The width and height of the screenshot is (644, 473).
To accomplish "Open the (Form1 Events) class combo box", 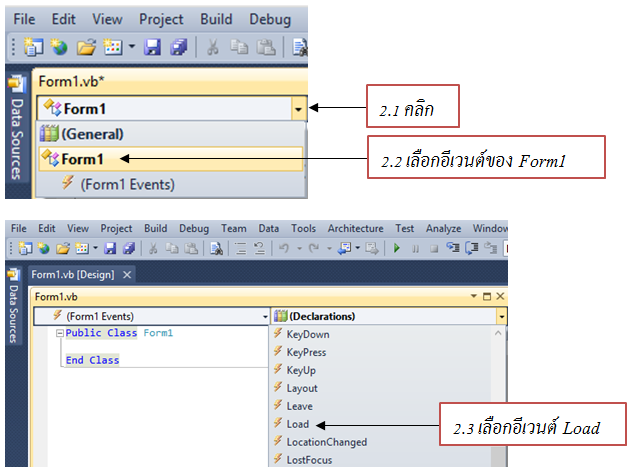I will coord(152,317).
